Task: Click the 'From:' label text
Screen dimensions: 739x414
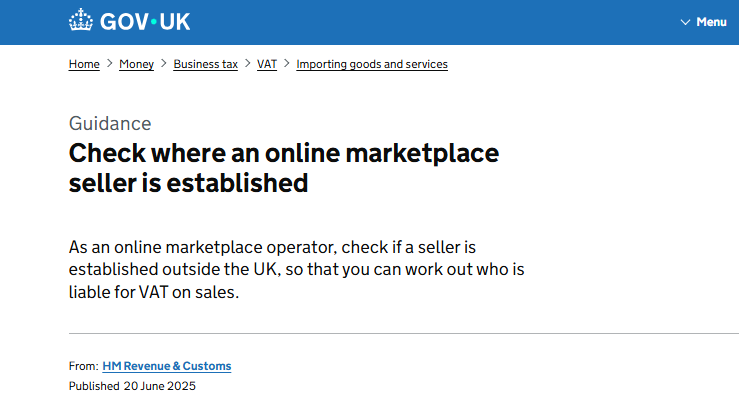Action: [83, 366]
